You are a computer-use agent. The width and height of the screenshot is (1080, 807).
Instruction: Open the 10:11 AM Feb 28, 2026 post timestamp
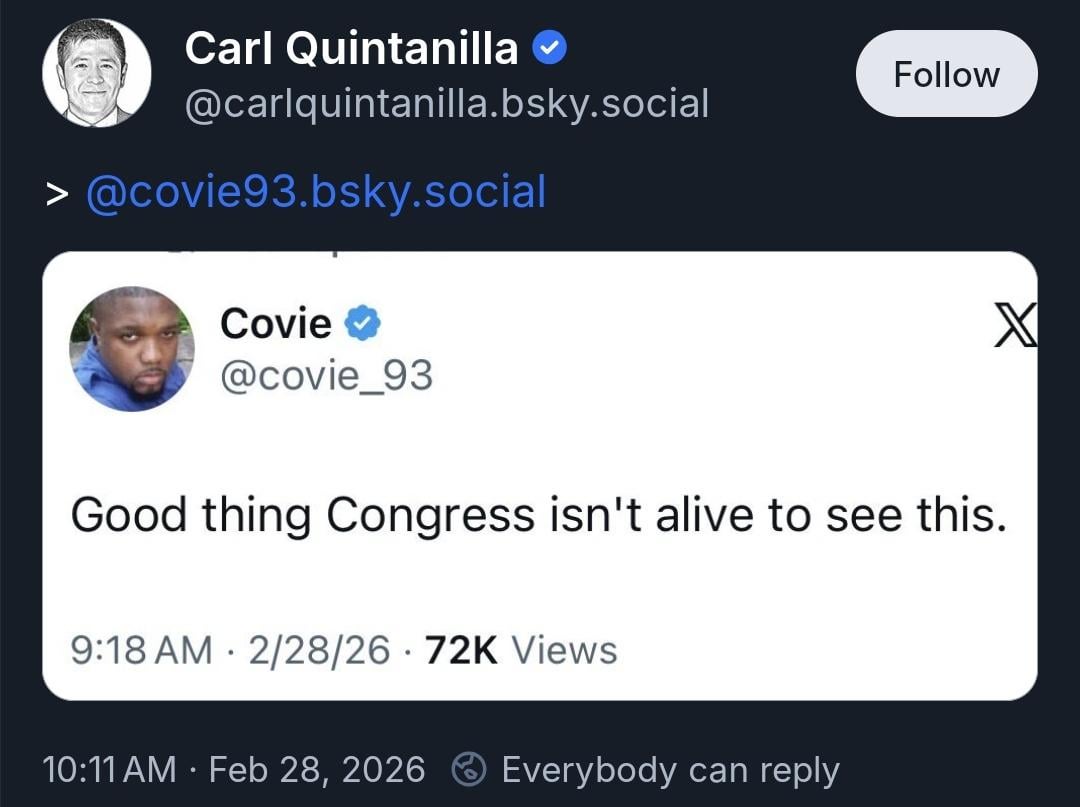pos(234,770)
